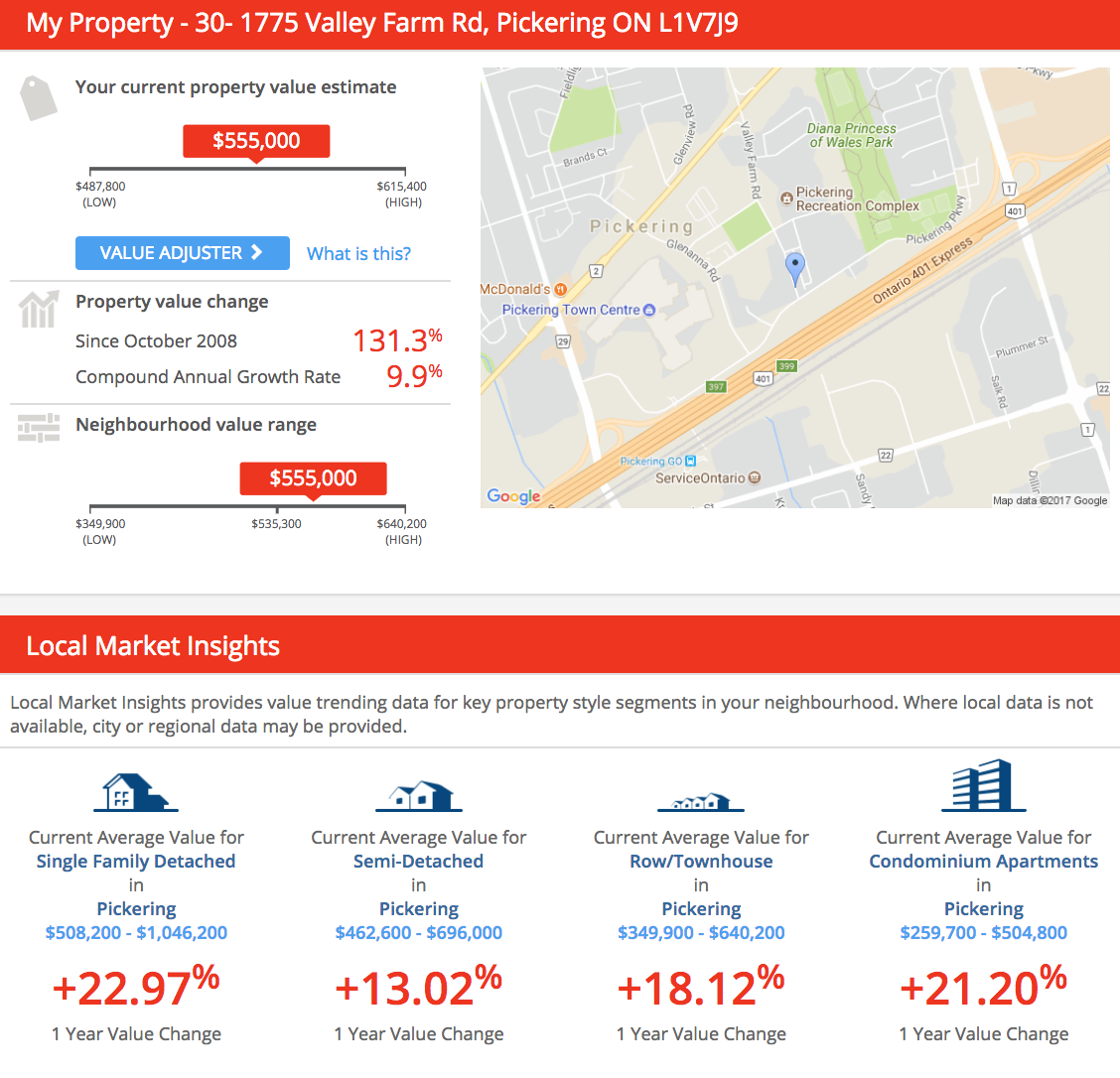Click the green exit 399 sign on map
The width and height of the screenshot is (1120, 1078).
786,366
